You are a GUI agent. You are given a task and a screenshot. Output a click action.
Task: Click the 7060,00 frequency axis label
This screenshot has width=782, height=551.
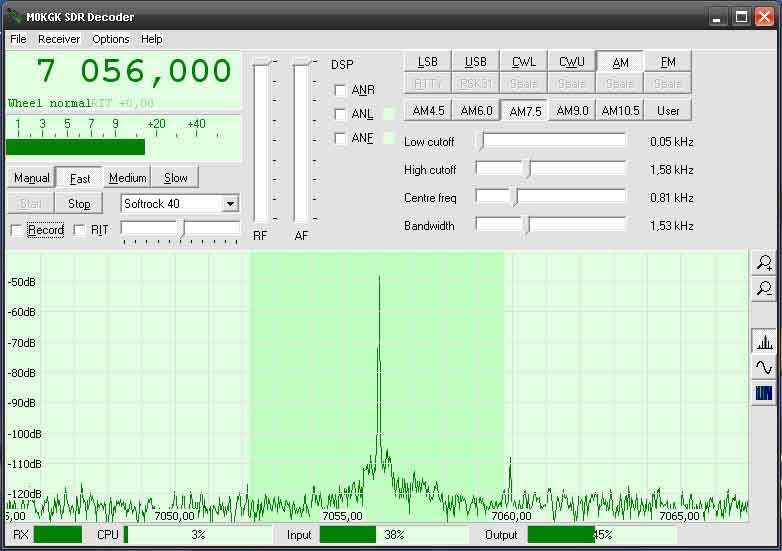tap(512, 516)
